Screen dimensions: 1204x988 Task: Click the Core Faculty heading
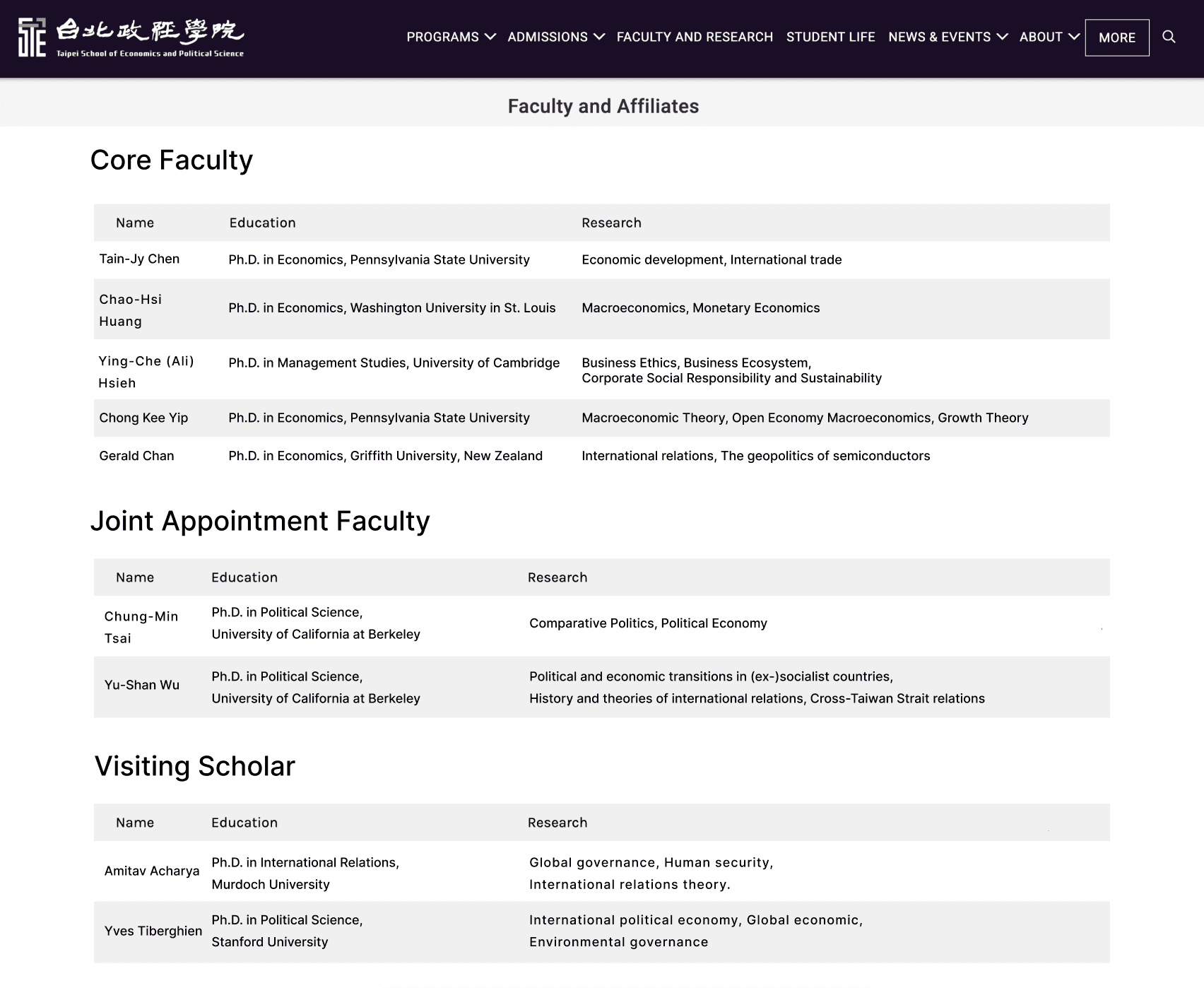coord(172,160)
